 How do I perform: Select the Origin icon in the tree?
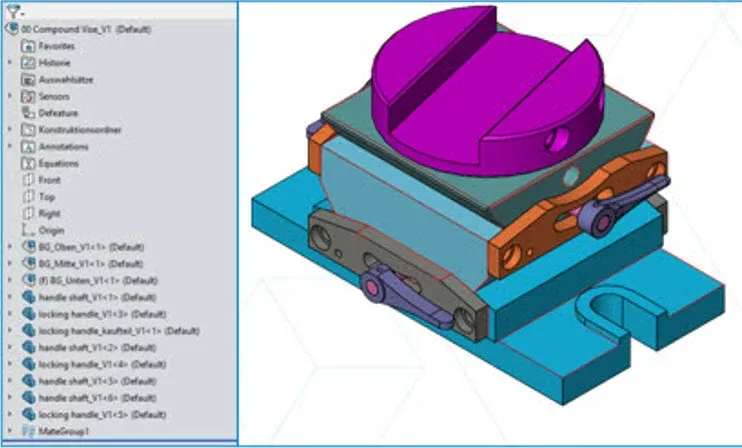(x=28, y=230)
